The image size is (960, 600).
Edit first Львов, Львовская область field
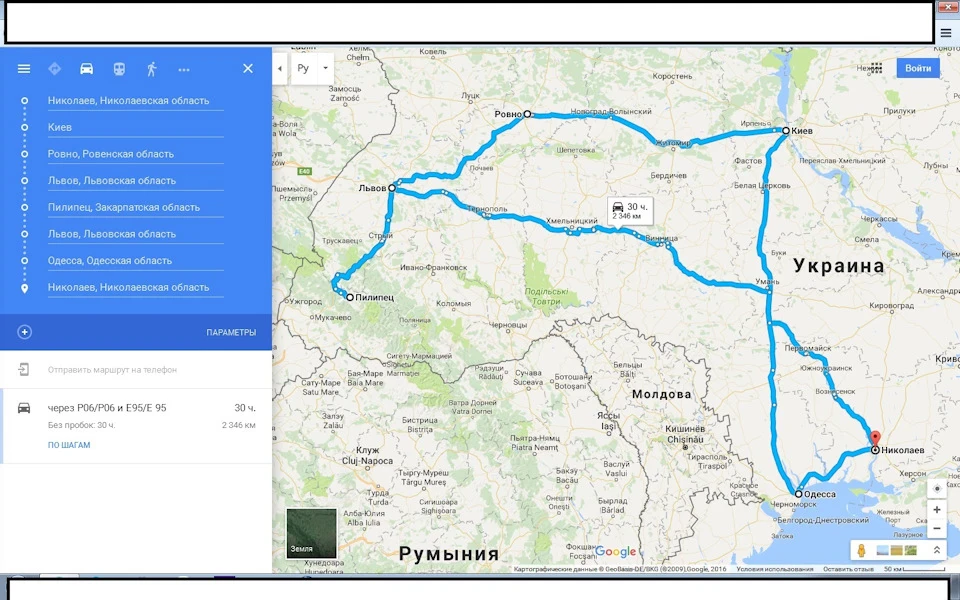(135, 181)
